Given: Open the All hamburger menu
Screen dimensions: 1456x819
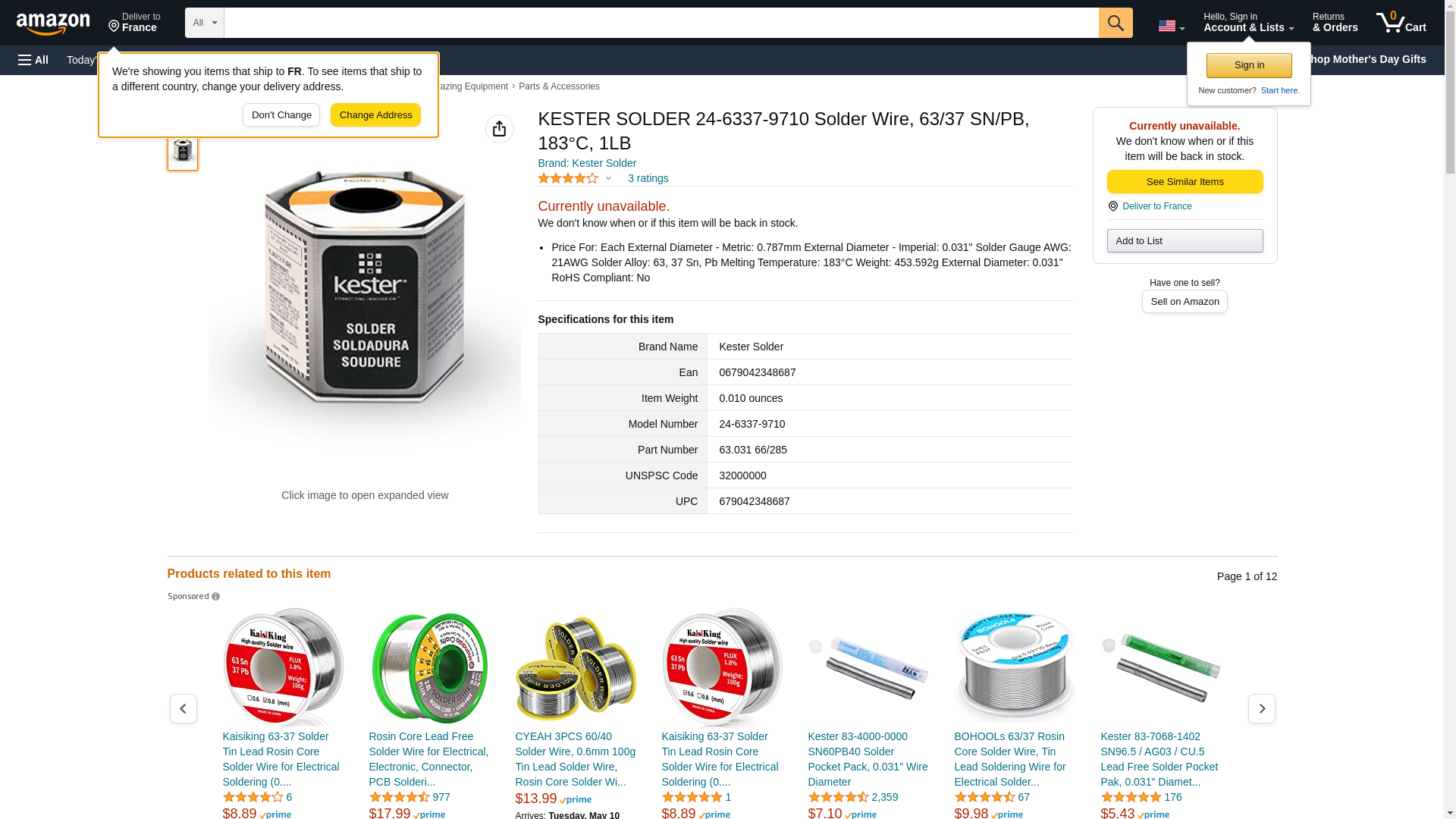Looking at the screenshot, I should pos(33,60).
